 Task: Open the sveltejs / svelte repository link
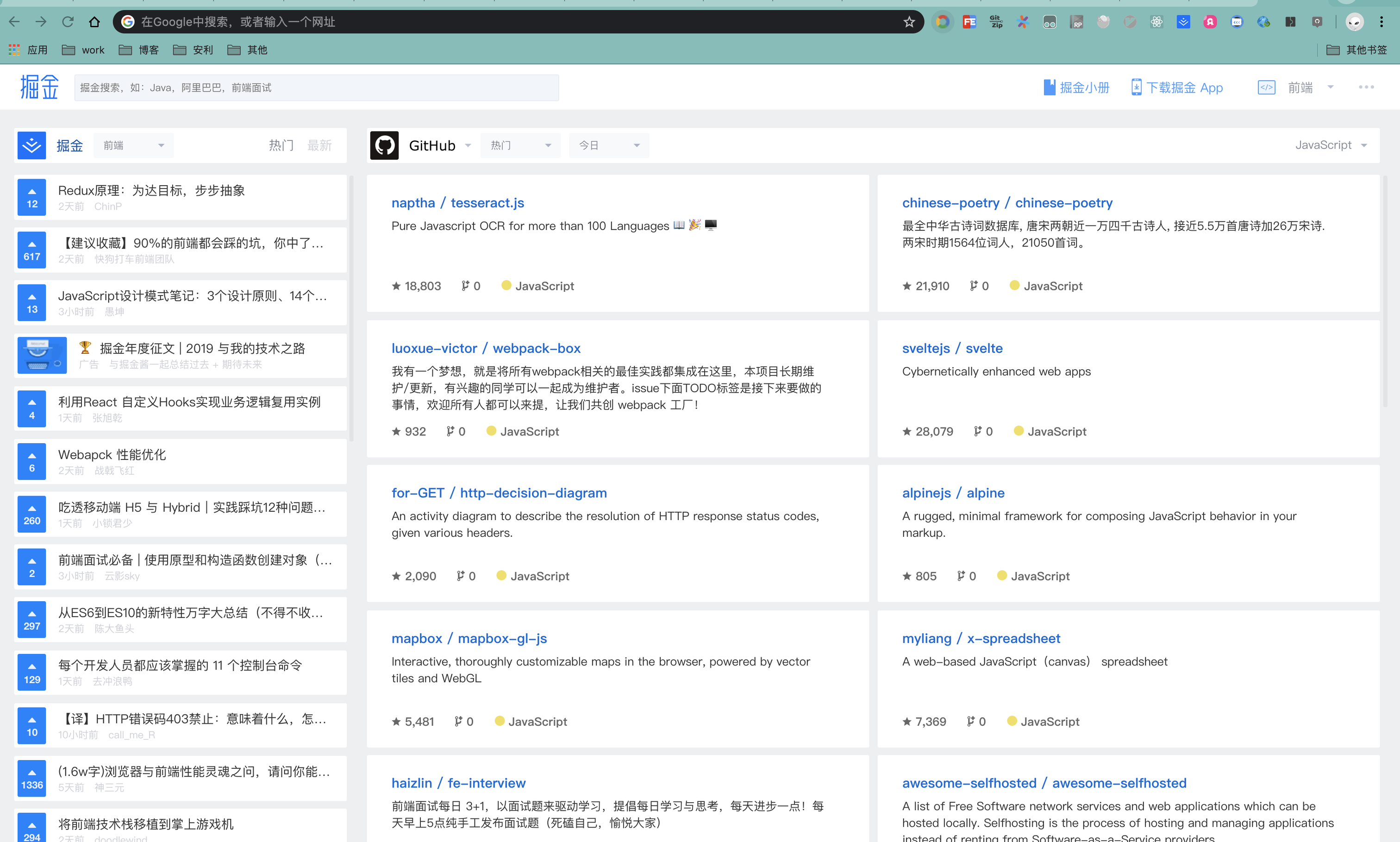952,348
